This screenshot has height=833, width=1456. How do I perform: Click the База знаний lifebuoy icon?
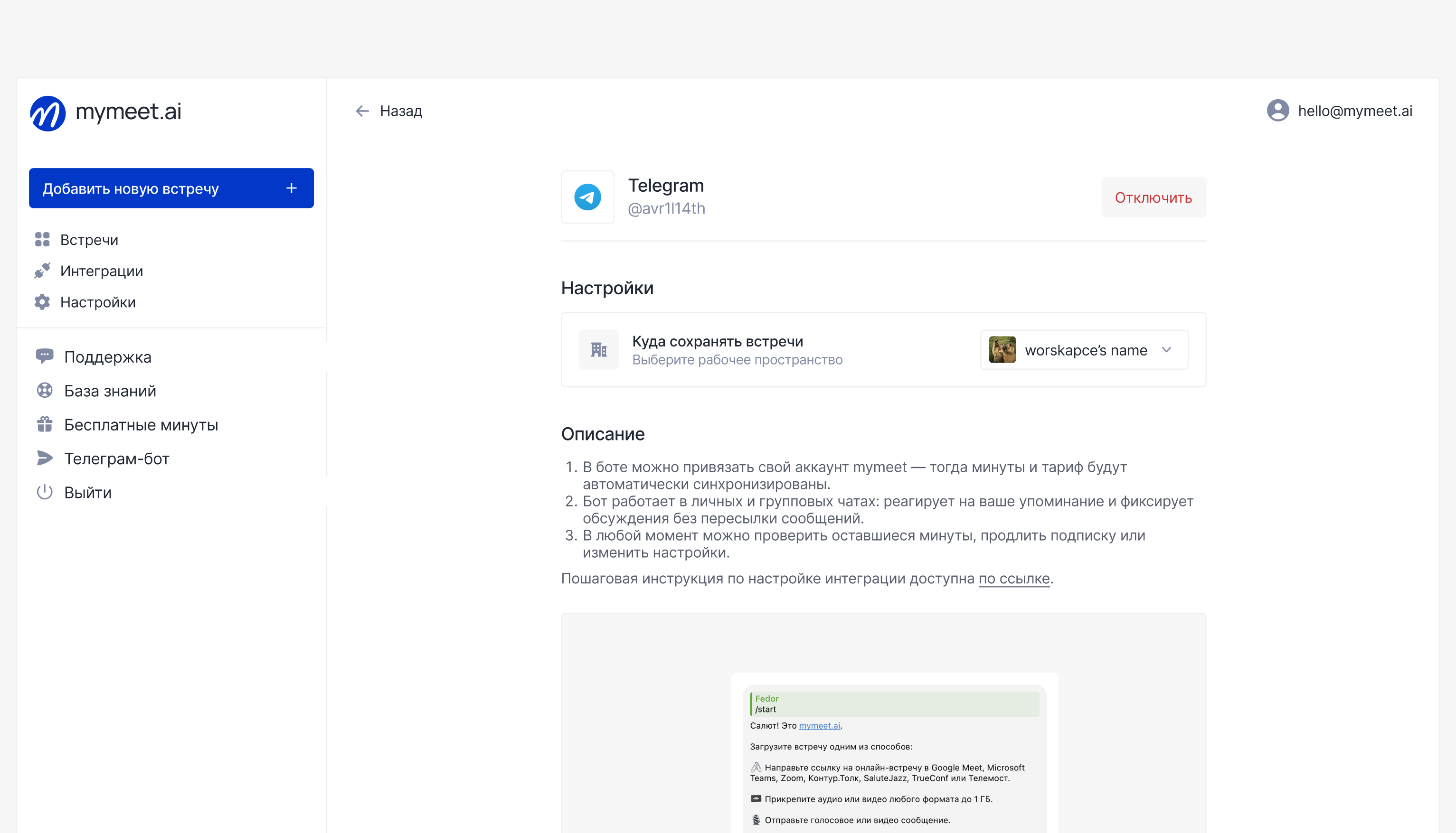45,391
